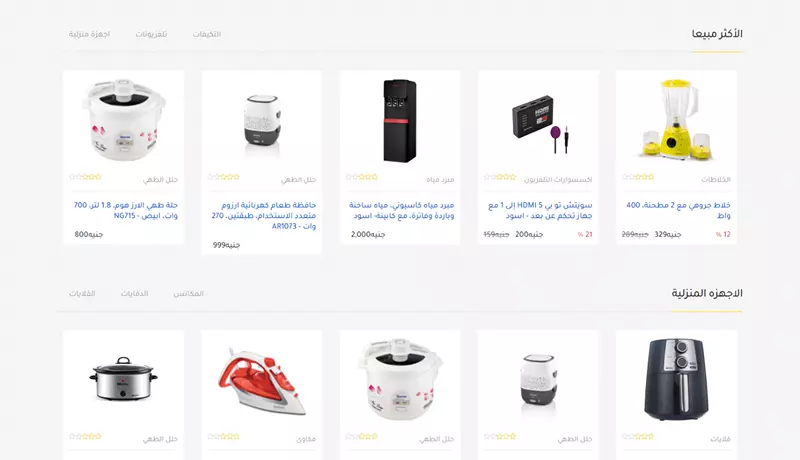The width and height of the screenshot is (800, 460).
Task: Open خلاط جروهي مع 2 مطحنة link
Action: (x=678, y=210)
